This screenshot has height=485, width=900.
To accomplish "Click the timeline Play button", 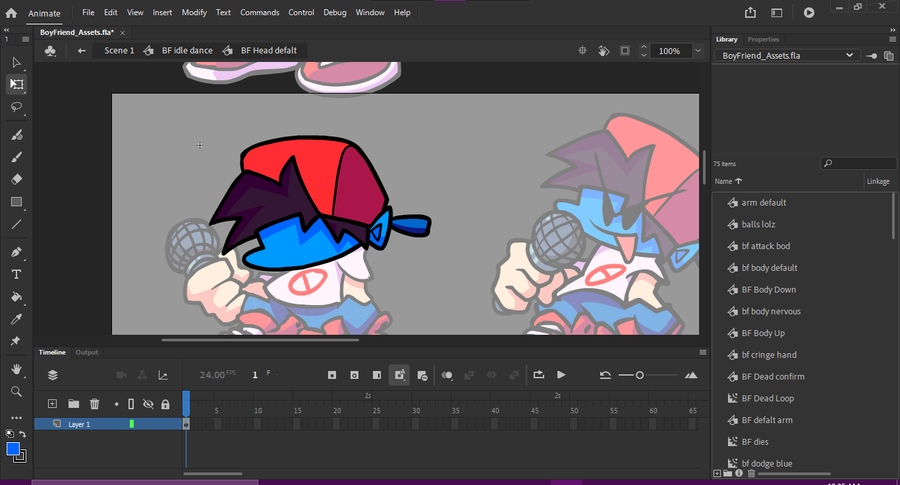I will 561,375.
